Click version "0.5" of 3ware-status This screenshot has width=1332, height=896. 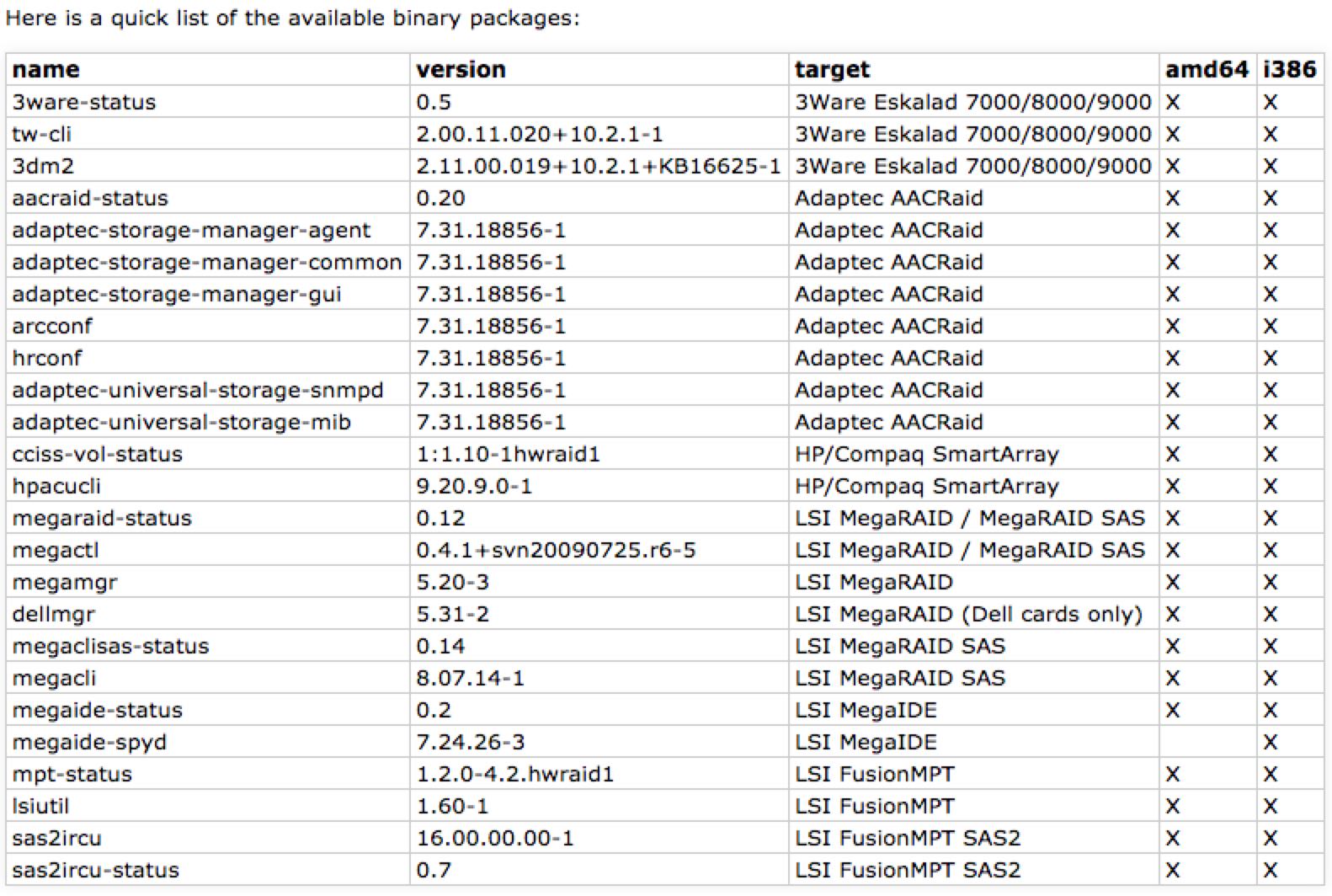click(434, 102)
